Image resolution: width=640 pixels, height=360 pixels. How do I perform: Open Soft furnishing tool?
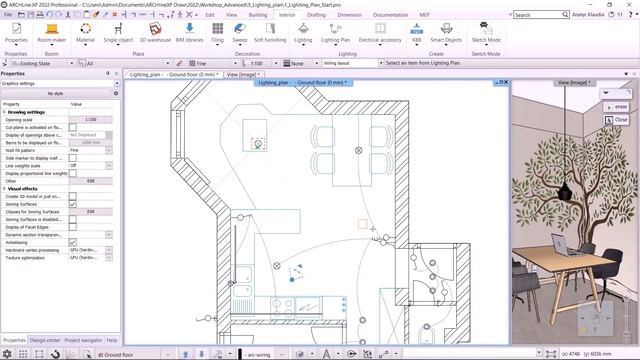coord(270,33)
